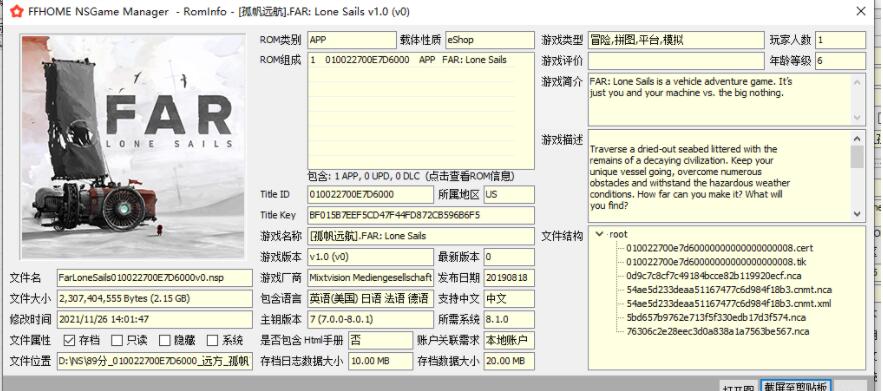Click the Title ID field

click(371, 194)
